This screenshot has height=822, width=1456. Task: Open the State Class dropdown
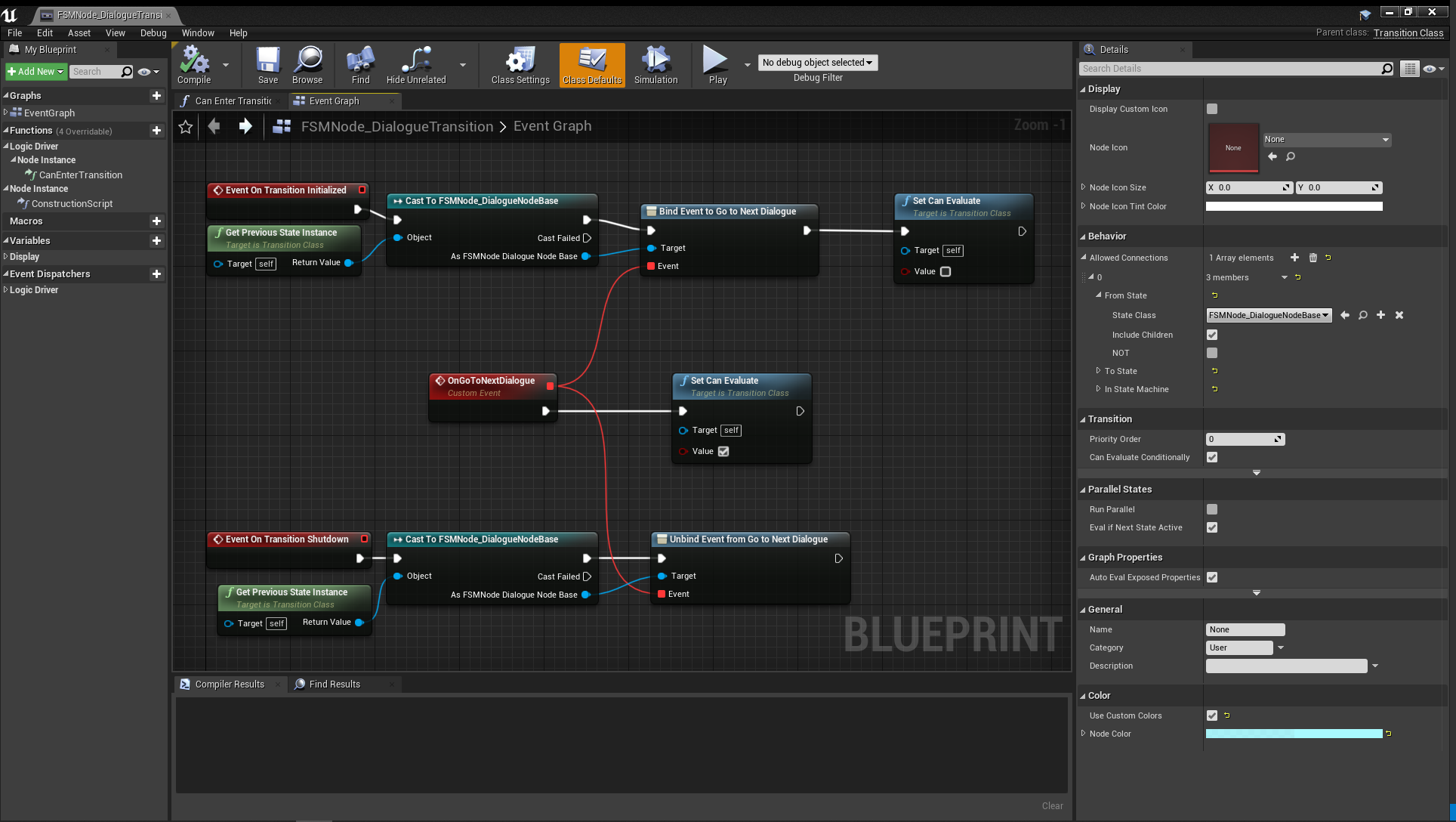(x=1268, y=315)
